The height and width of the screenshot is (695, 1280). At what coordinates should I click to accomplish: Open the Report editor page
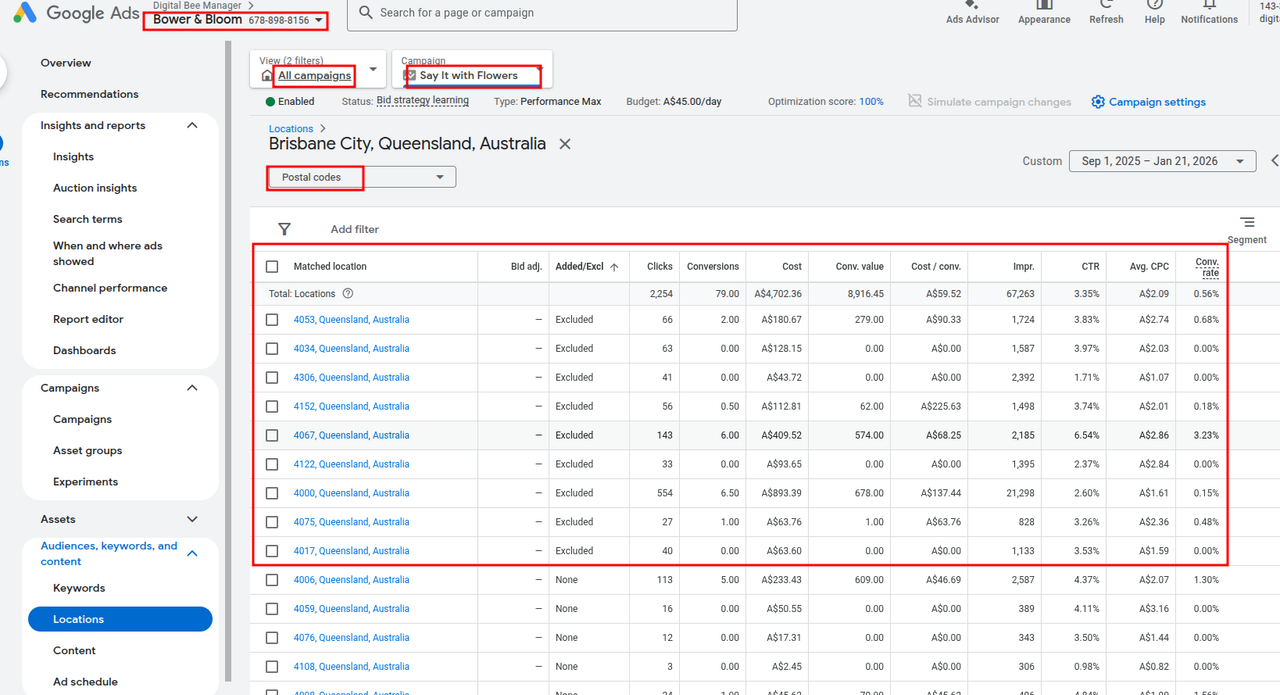[x=88, y=319]
